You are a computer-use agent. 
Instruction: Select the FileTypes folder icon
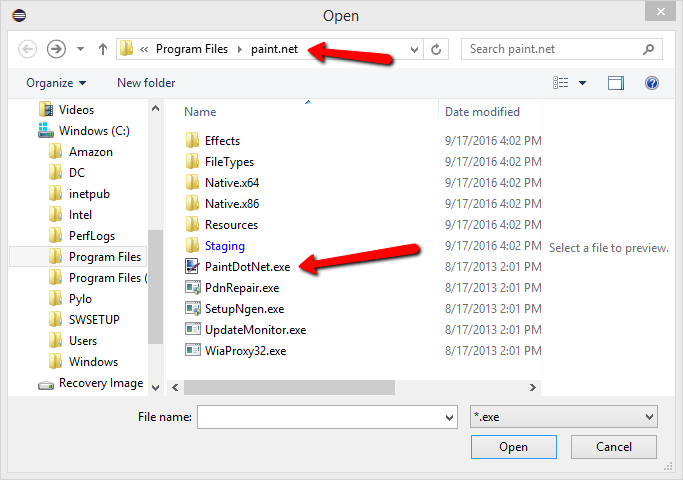(x=192, y=162)
